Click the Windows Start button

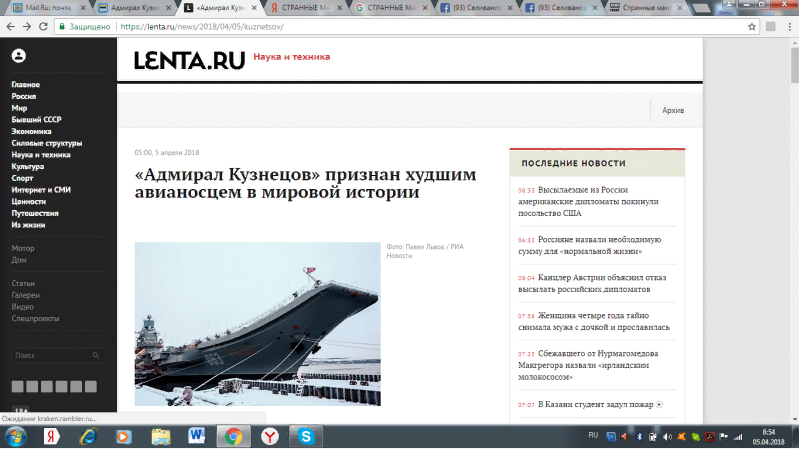tap(17, 436)
